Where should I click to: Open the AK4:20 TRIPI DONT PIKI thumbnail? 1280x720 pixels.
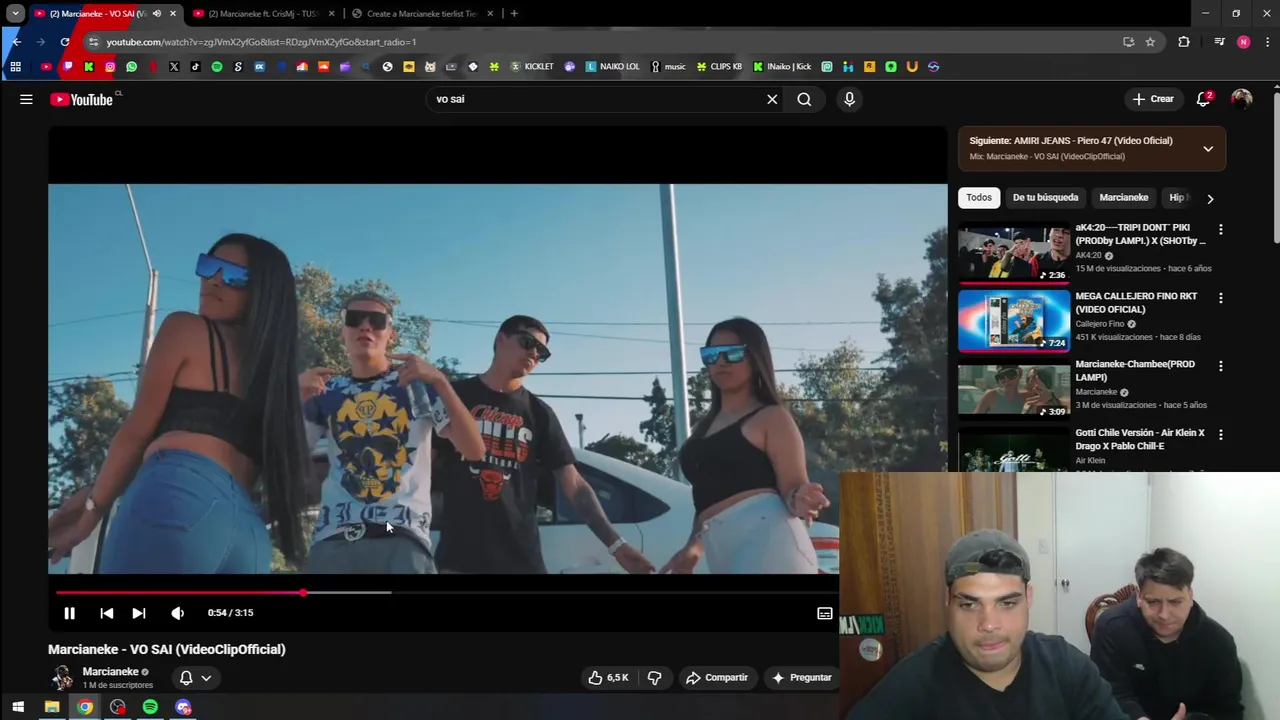click(x=1014, y=252)
